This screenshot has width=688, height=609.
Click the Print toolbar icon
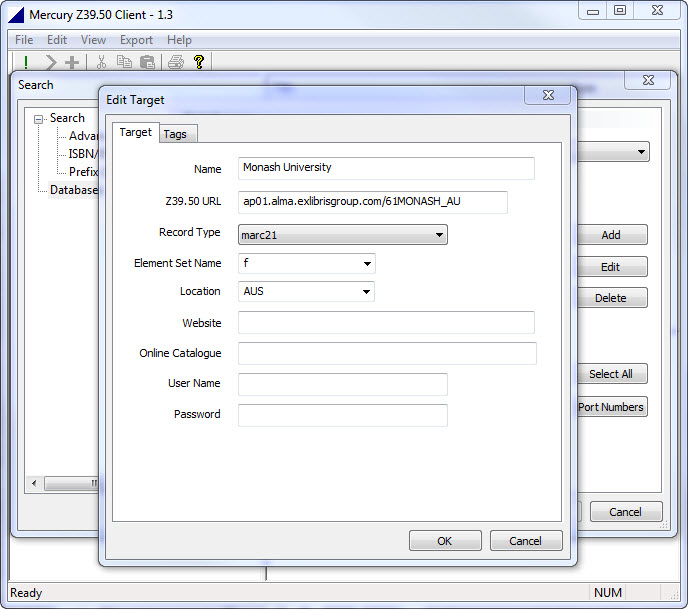[x=176, y=62]
